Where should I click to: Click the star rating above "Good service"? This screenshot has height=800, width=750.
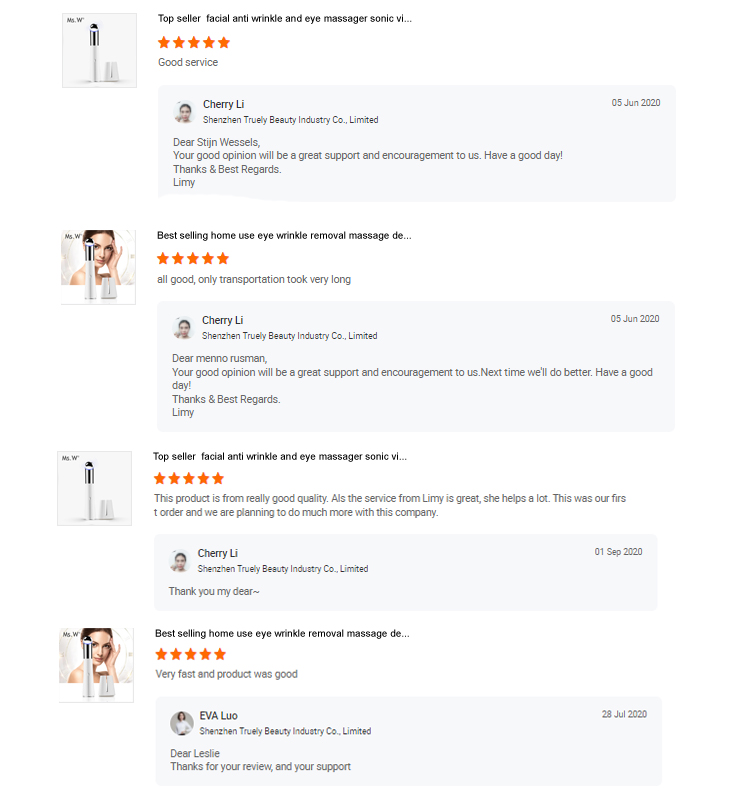click(x=194, y=43)
